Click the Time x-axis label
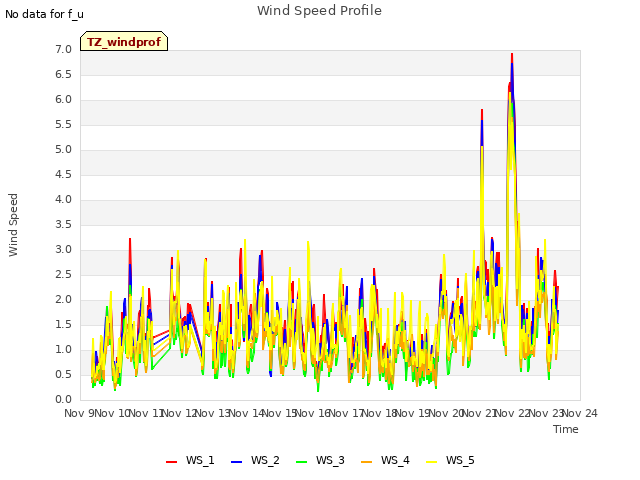Image resolution: width=640 pixels, height=480 pixels. tap(566, 429)
